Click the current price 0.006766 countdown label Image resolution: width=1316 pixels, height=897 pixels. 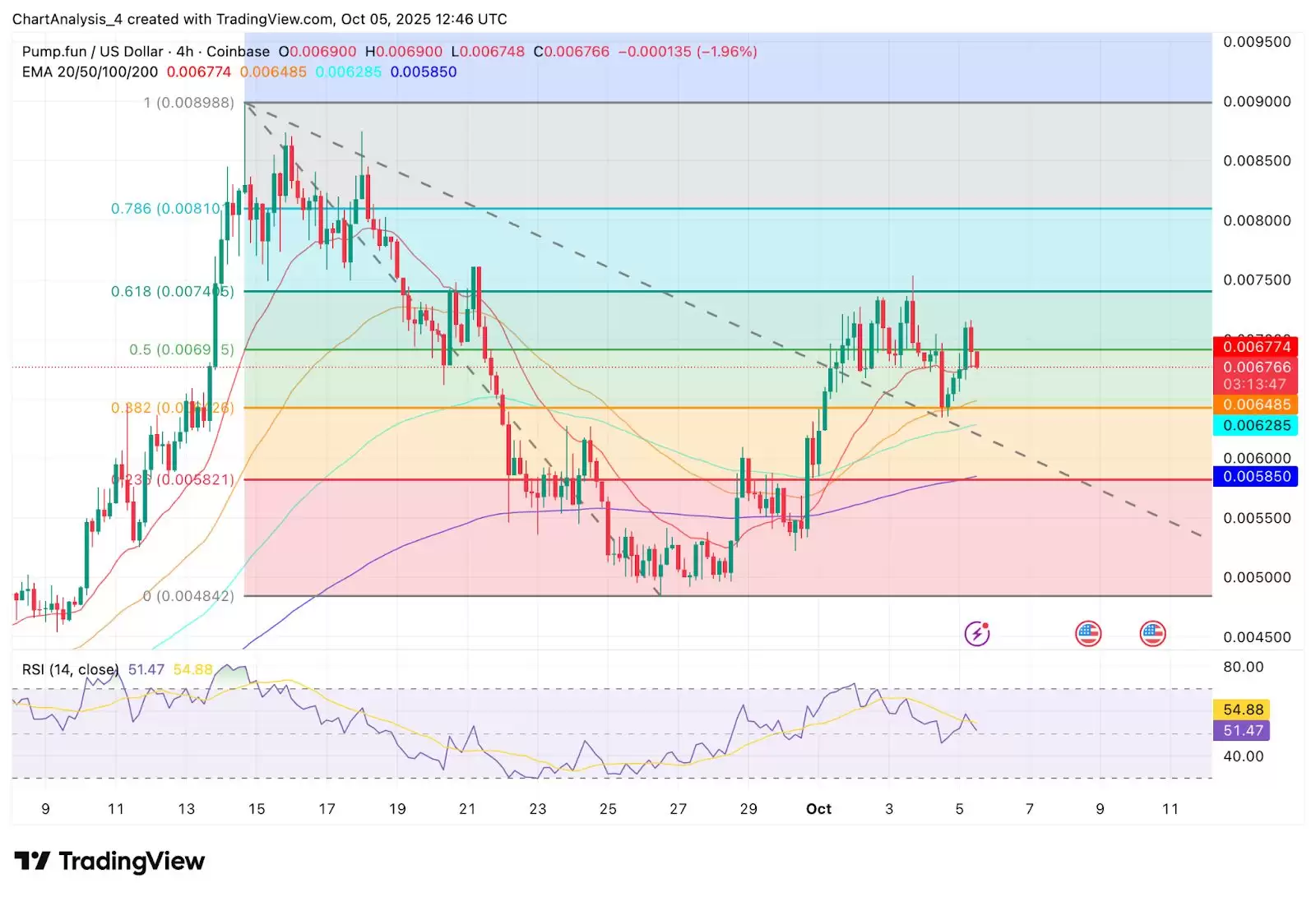[1255, 376]
